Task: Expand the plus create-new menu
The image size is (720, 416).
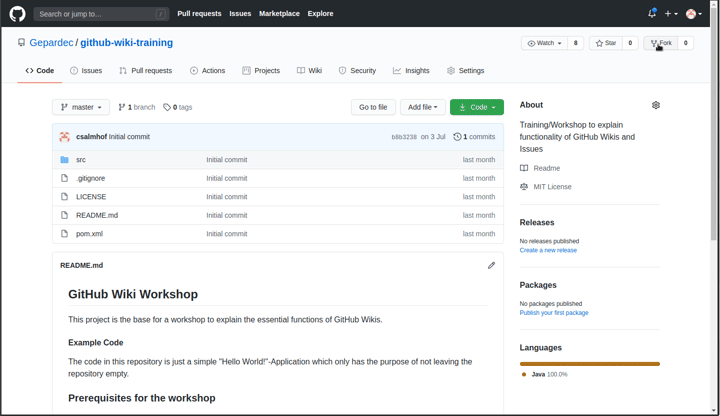Action: (671, 14)
